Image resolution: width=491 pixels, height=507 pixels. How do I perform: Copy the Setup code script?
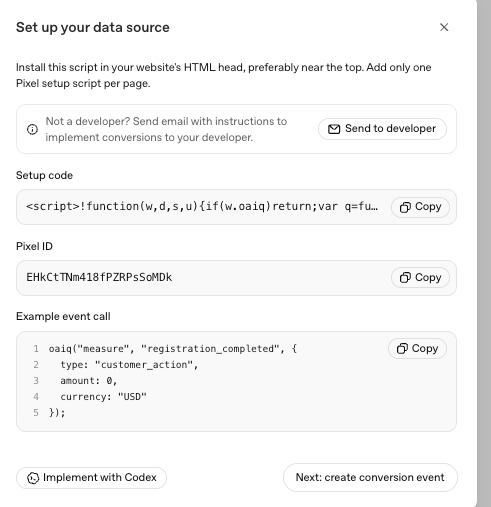point(420,207)
